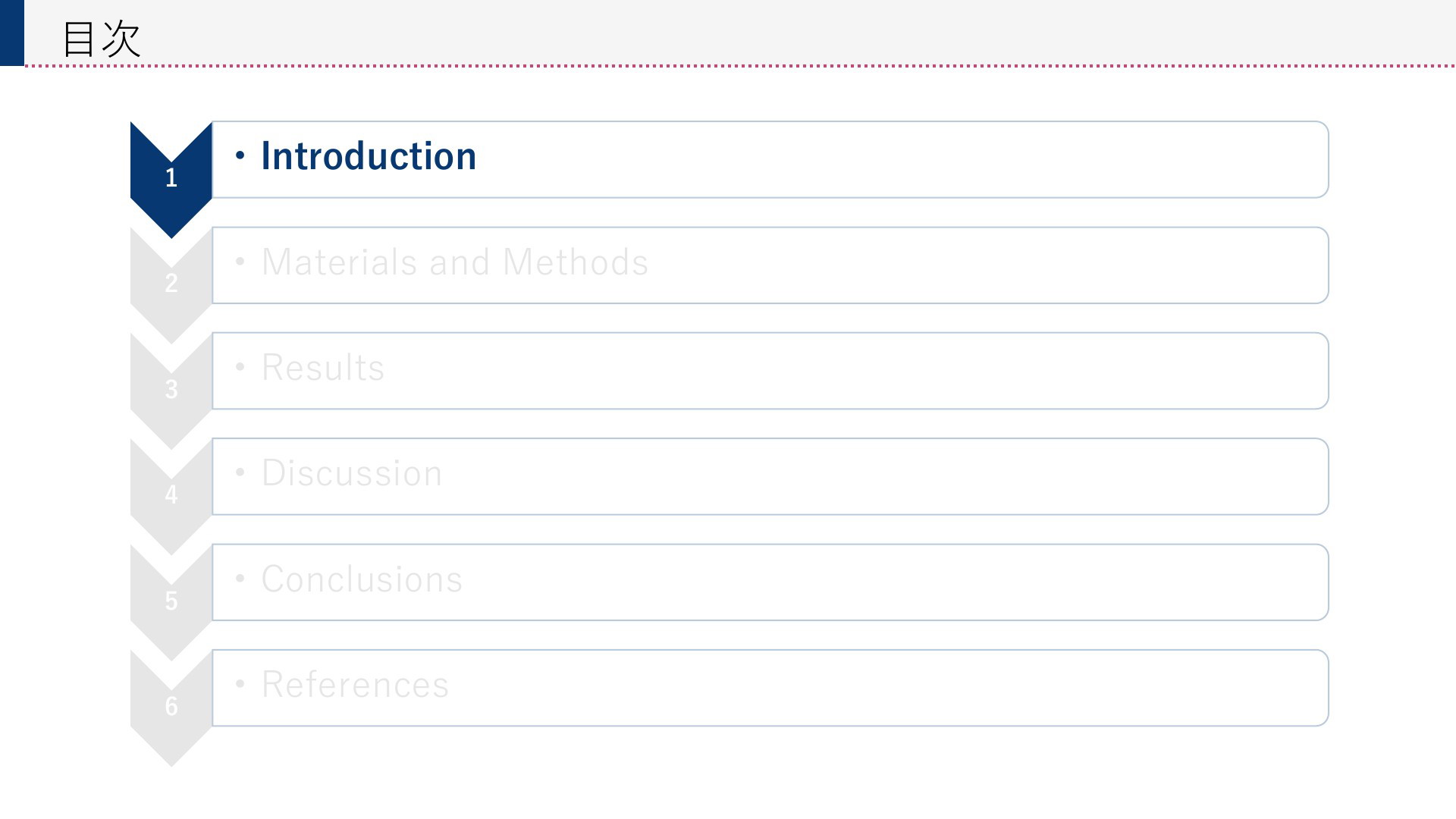1456x819 pixels.
Task: Click the gray chevron numbered 2
Action: (x=171, y=284)
